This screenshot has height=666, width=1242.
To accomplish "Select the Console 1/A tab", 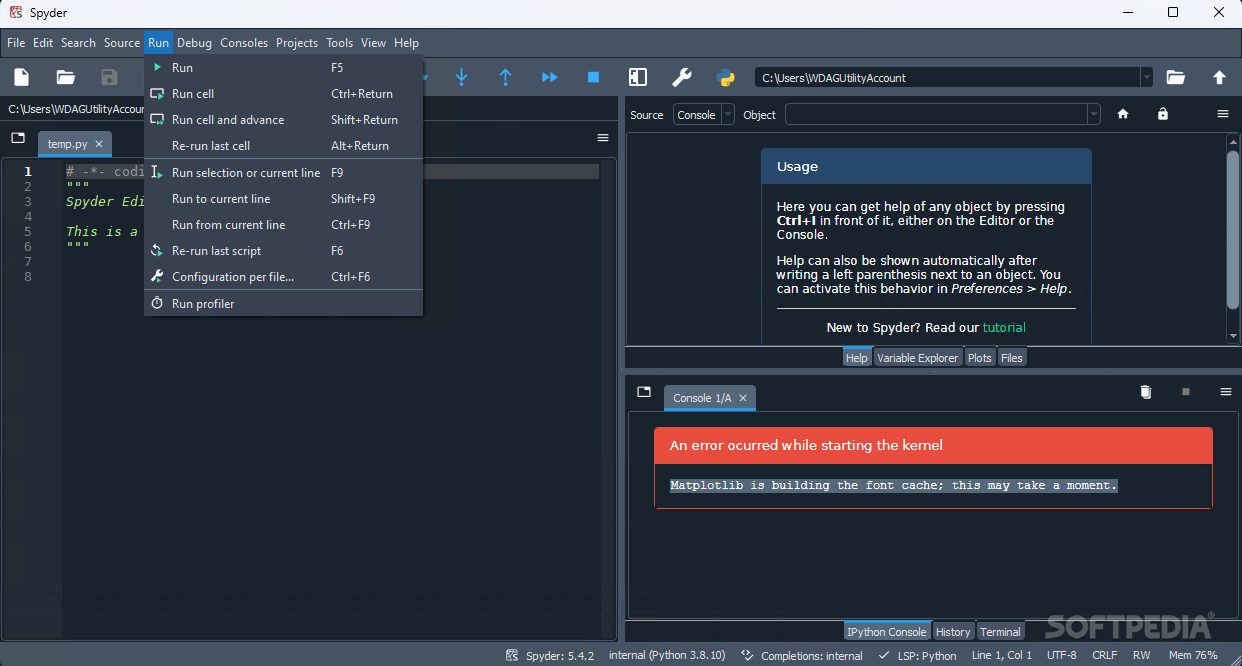I will click(709, 398).
